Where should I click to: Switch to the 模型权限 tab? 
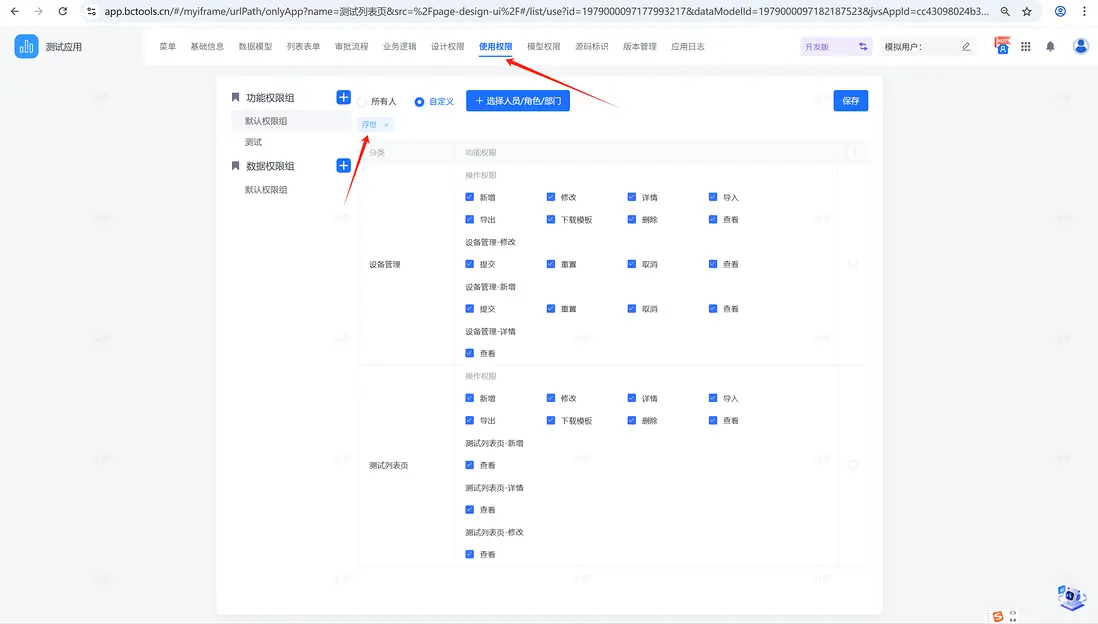click(544, 46)
